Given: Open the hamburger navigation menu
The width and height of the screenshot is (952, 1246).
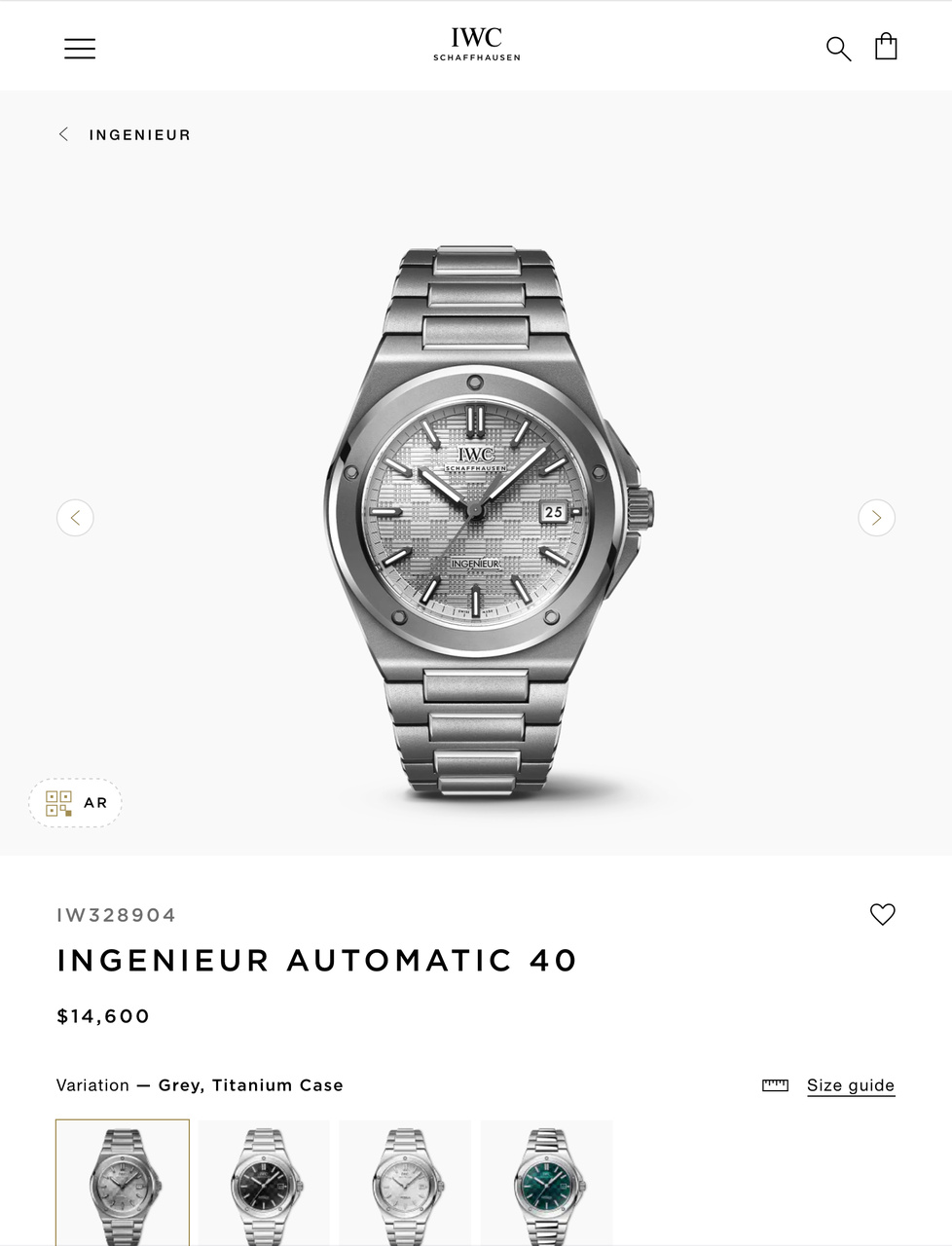Looking at the screenshot, I should [80, 49].
